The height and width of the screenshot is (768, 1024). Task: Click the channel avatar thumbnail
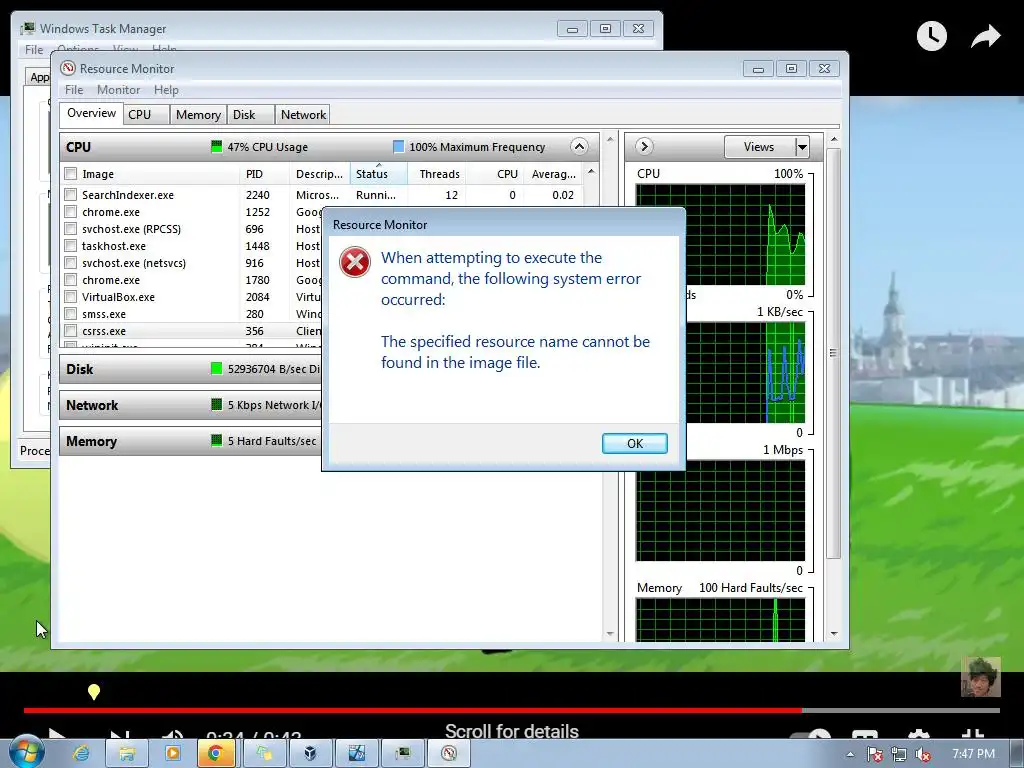pyautogui.click(x=980, y=677)
